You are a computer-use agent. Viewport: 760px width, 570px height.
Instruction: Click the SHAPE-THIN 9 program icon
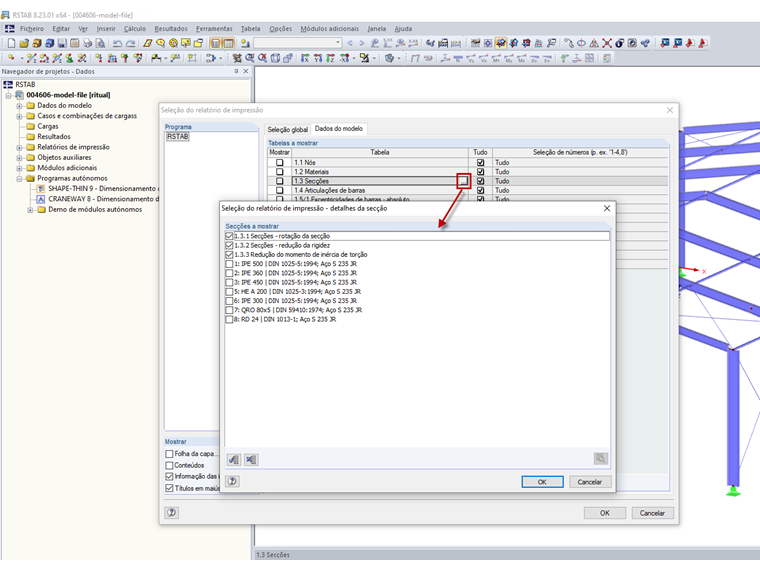41,189
